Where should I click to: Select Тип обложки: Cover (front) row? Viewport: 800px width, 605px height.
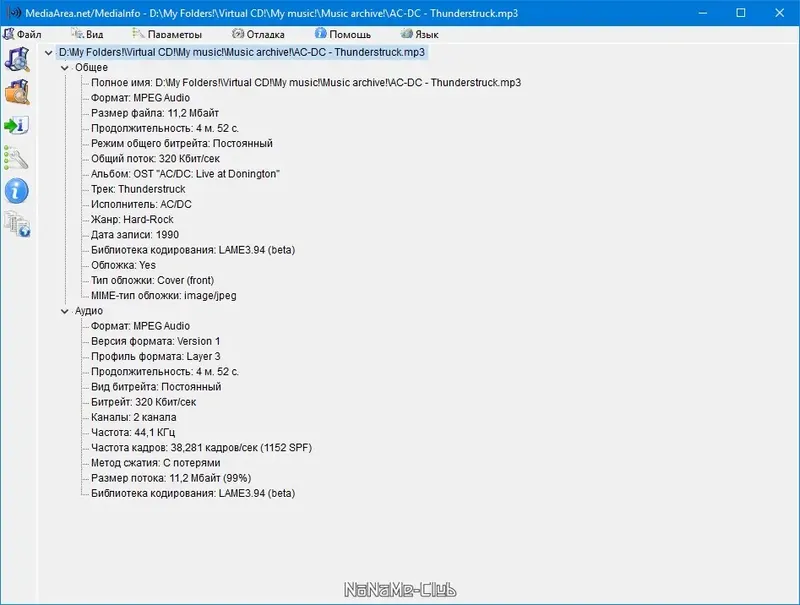pyautogui.click(x=152, y=281)
